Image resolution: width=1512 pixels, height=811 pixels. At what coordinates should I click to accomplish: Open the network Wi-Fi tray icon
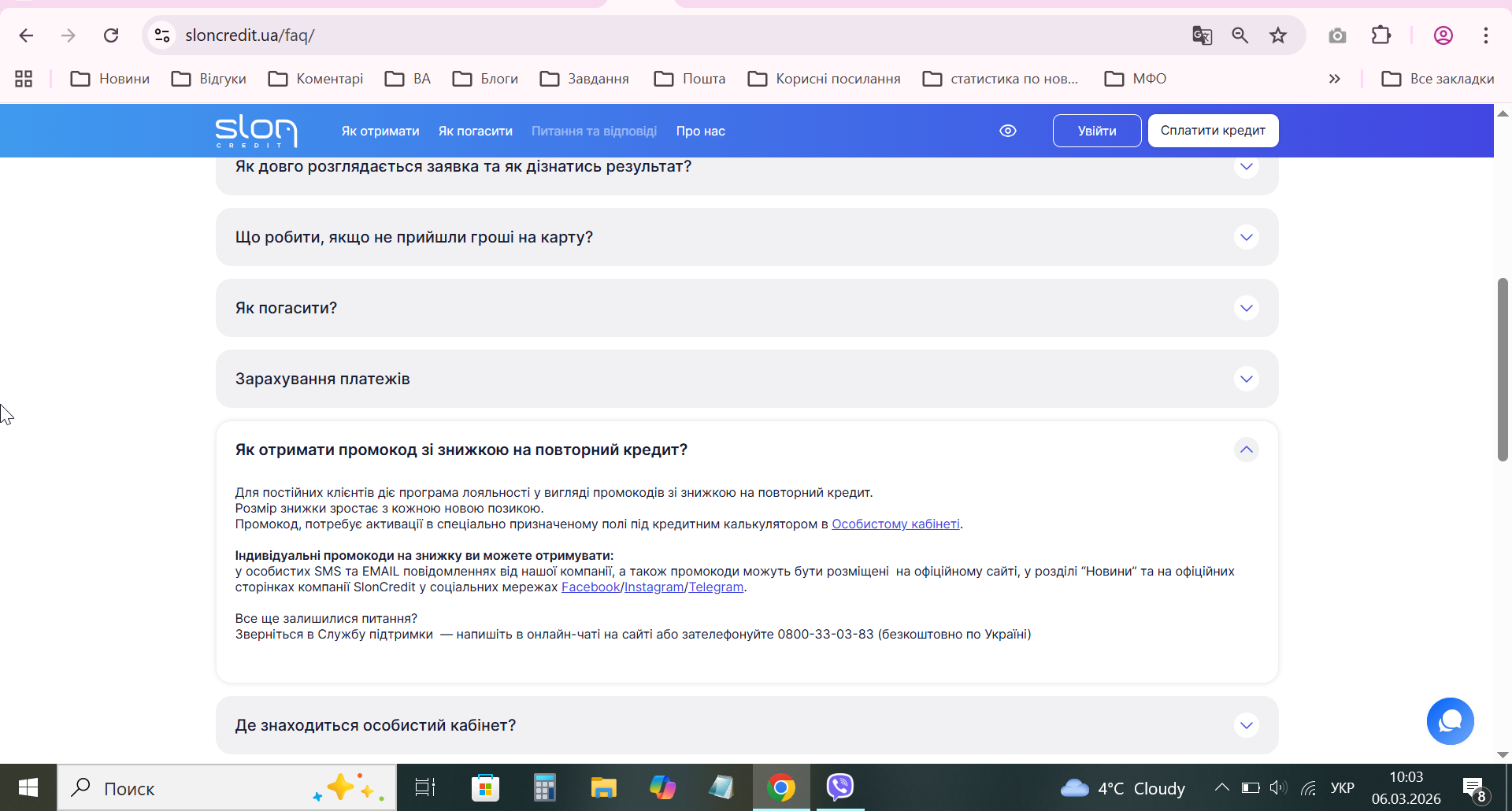1308,787
